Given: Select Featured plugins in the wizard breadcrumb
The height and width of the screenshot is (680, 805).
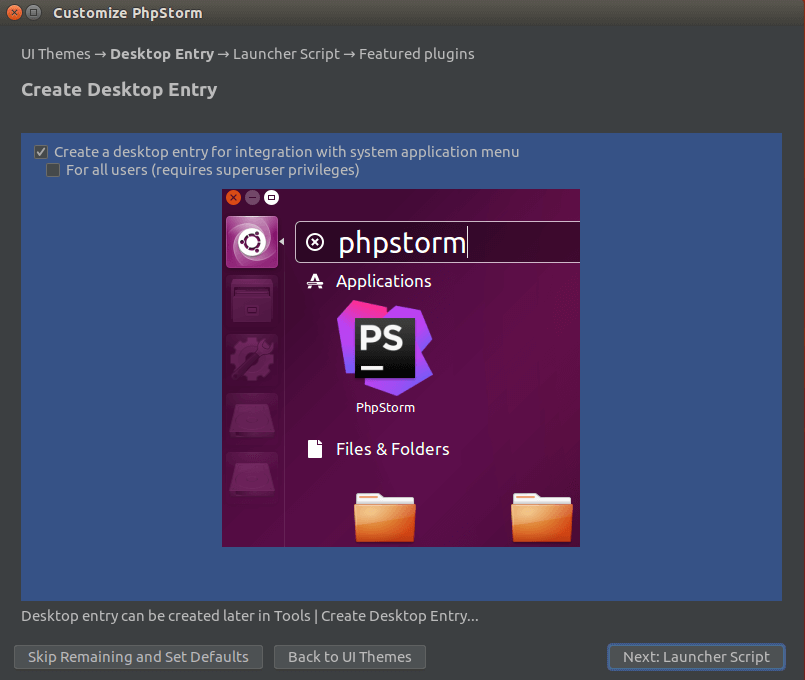Looking at the screenshot, I should [417, 54].
